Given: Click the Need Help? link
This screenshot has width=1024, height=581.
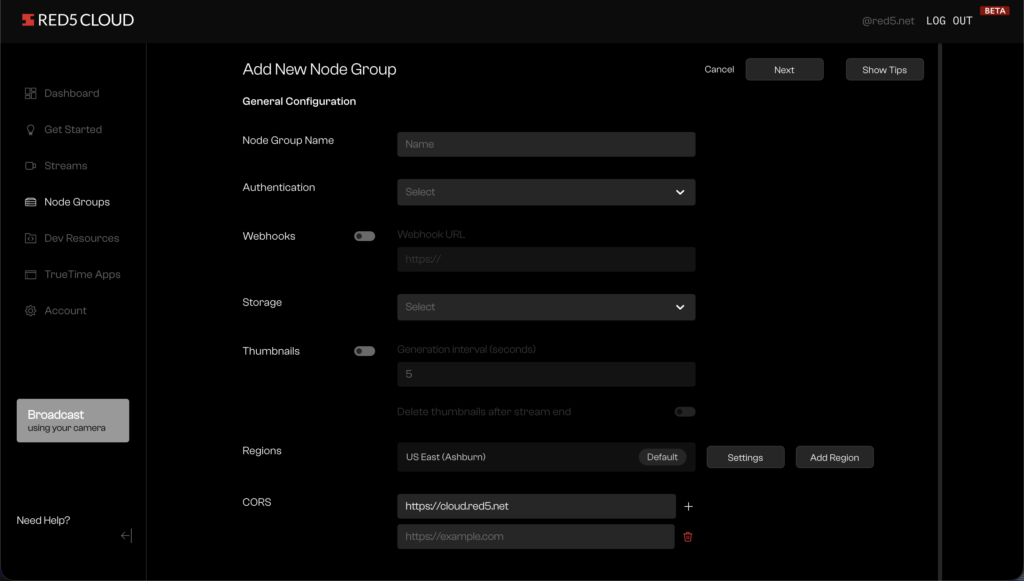Looking at the screenshot, I should pyautogui.click(x=43, y=521).
